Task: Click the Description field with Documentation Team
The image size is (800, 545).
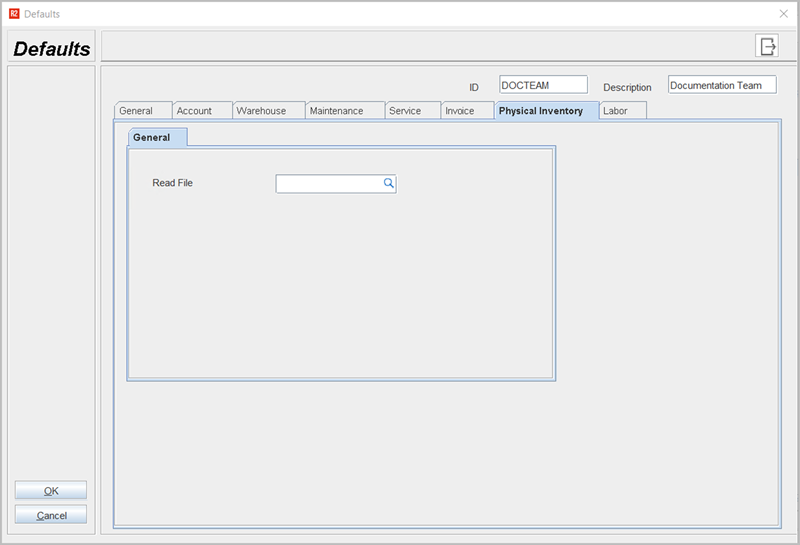Action: [x=721, y=86]
